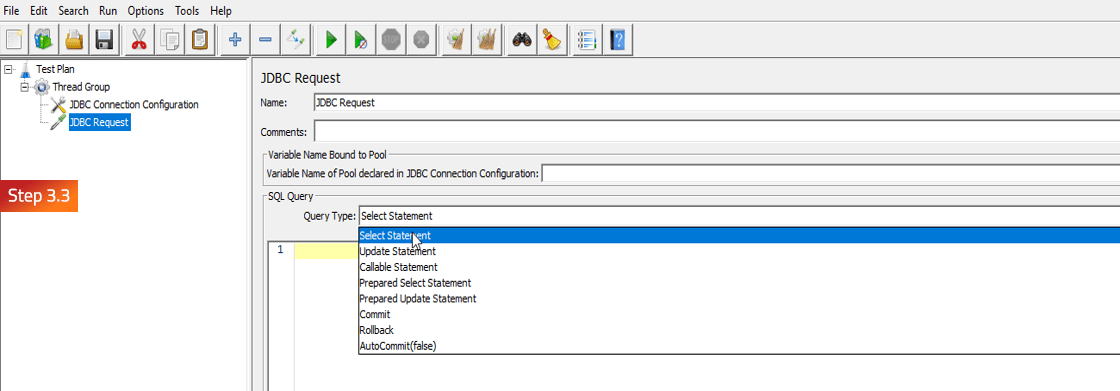The width and height of the screenshot is (1120, 391).
Task: Click the Open file folder icon
Action: tap(74, 39)
